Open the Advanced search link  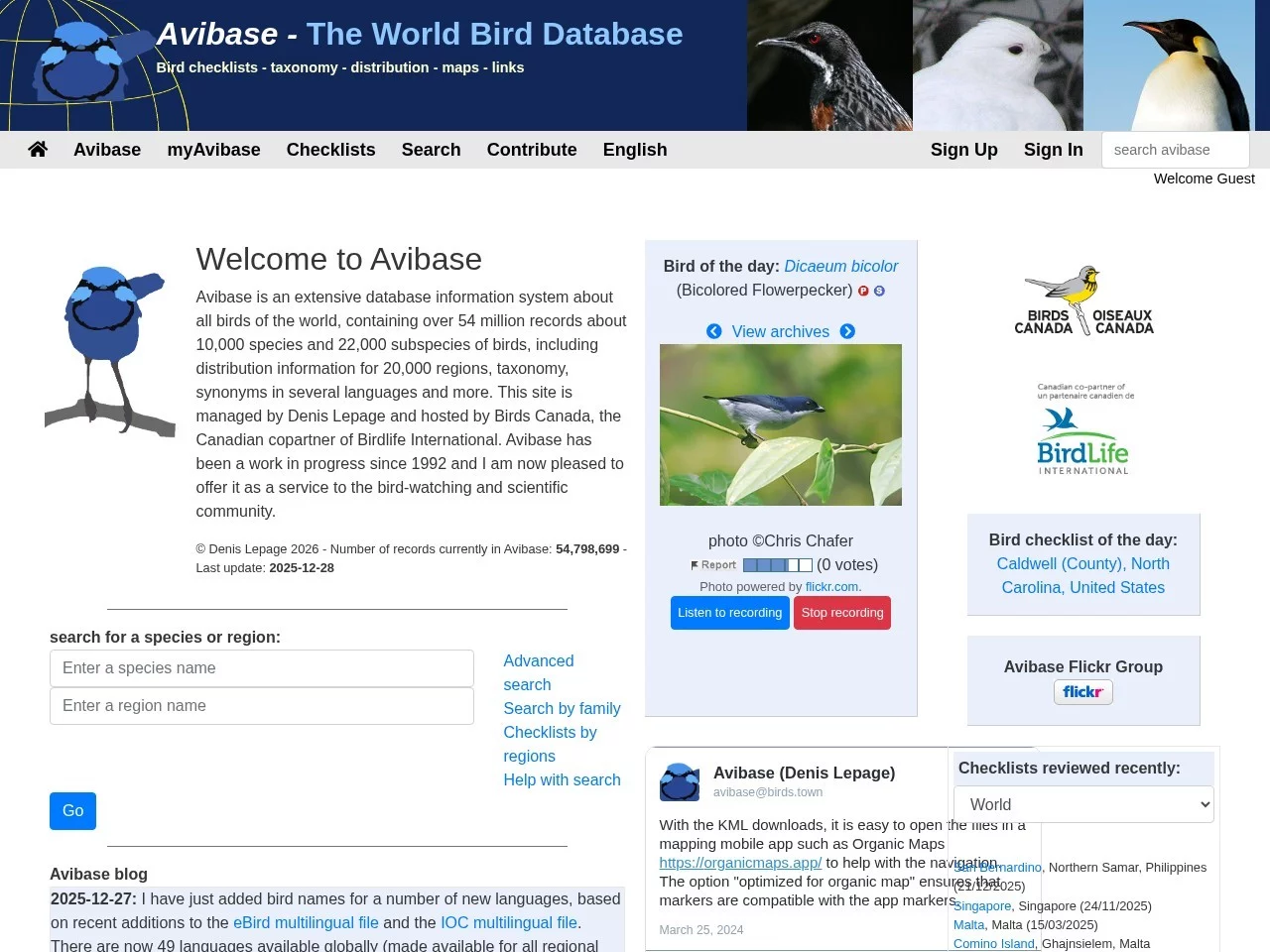539,660
